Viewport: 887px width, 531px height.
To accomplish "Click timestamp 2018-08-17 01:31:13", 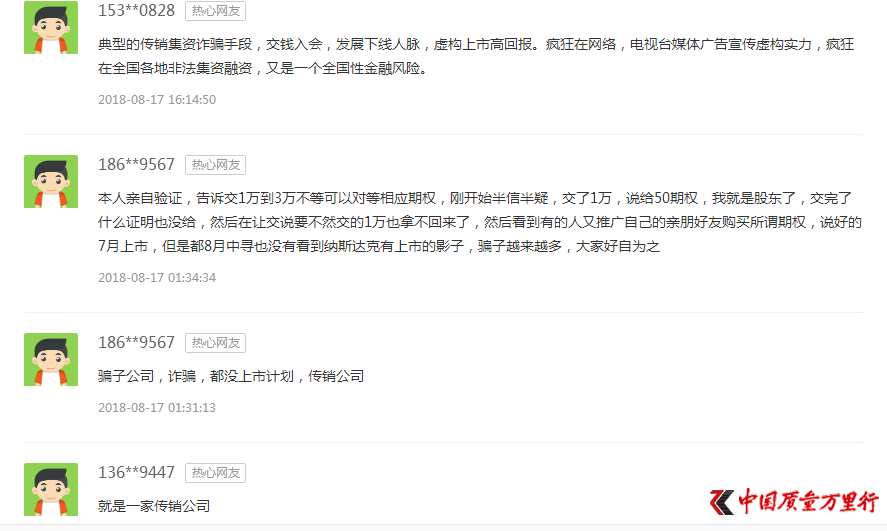I will tap(157, 408).
